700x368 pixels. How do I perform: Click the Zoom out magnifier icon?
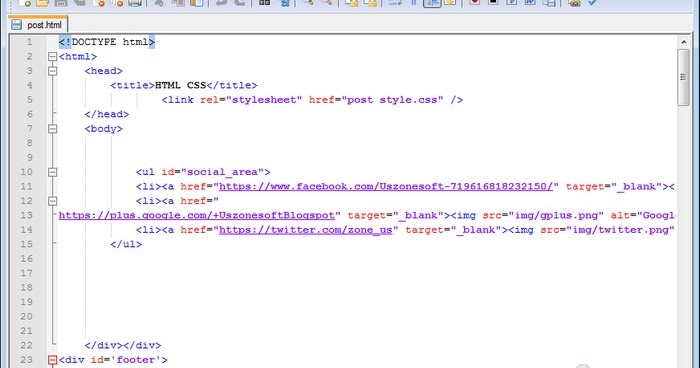pos(326,2)
